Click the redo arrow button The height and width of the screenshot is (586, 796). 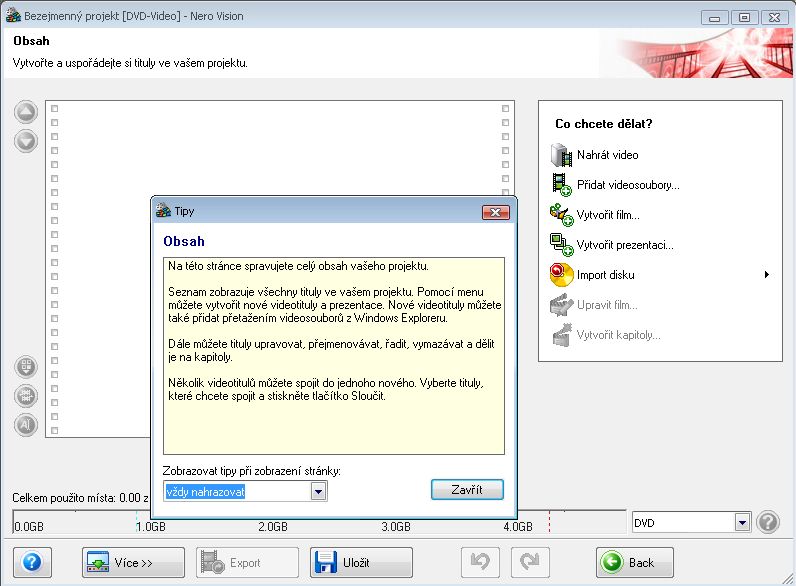530,562
